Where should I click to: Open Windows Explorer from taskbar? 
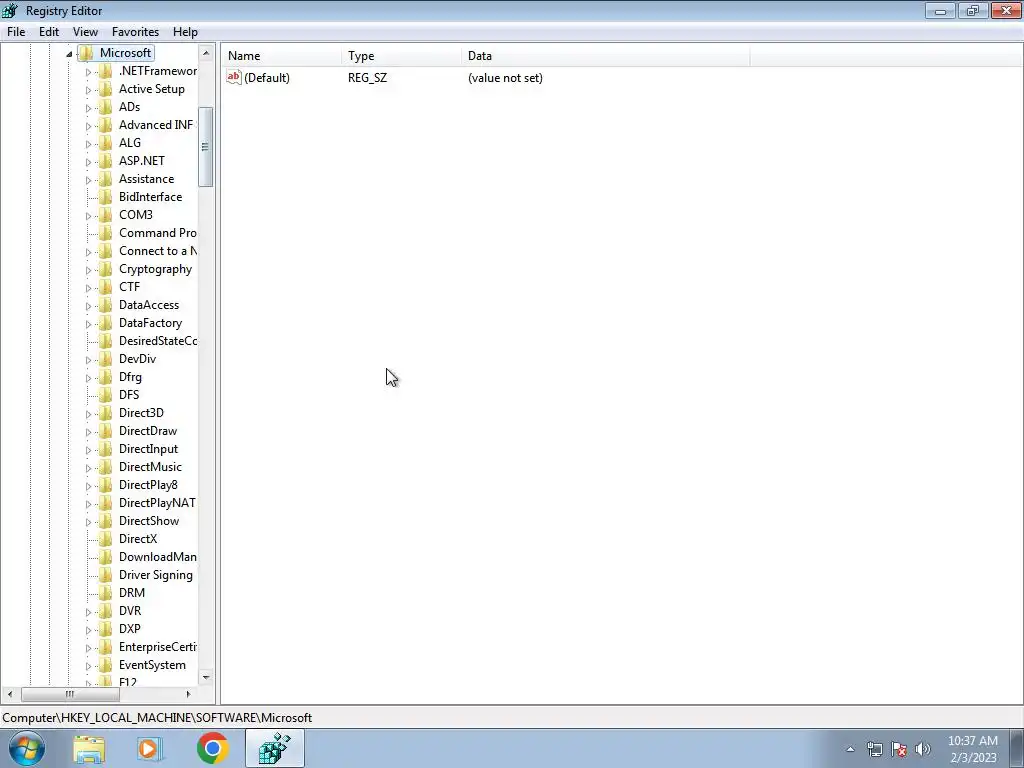(89, 749)
